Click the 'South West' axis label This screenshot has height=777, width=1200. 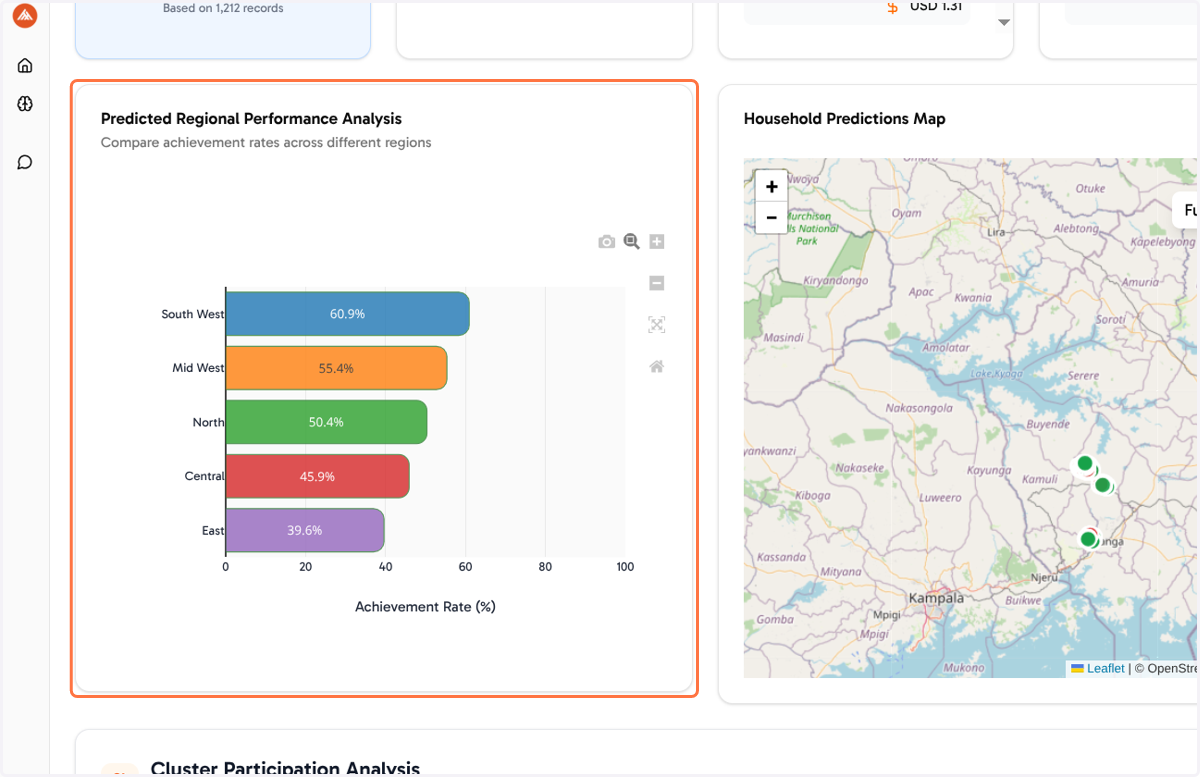(193, 314)
